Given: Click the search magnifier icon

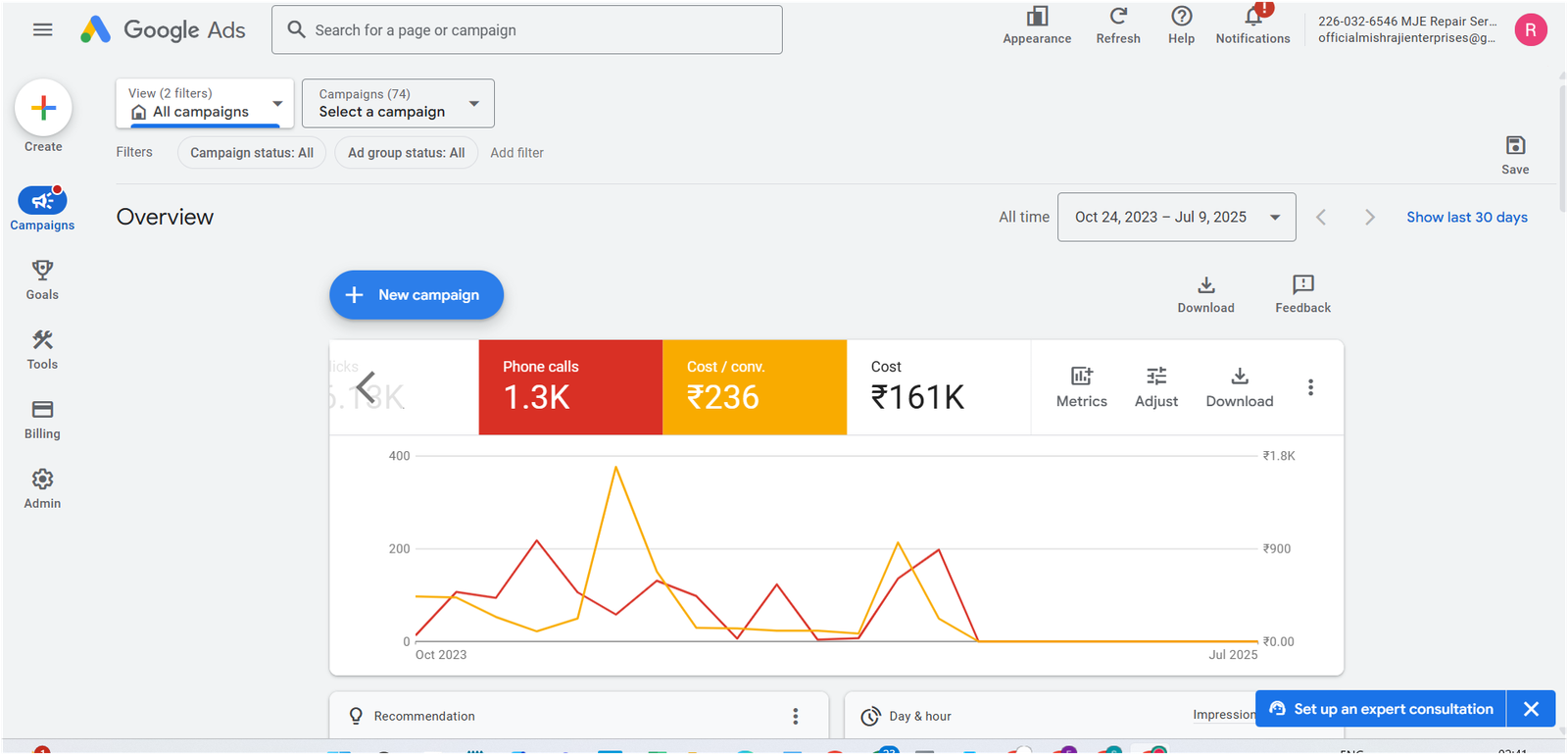Looking at the screenshot, I should coord(296,29).
